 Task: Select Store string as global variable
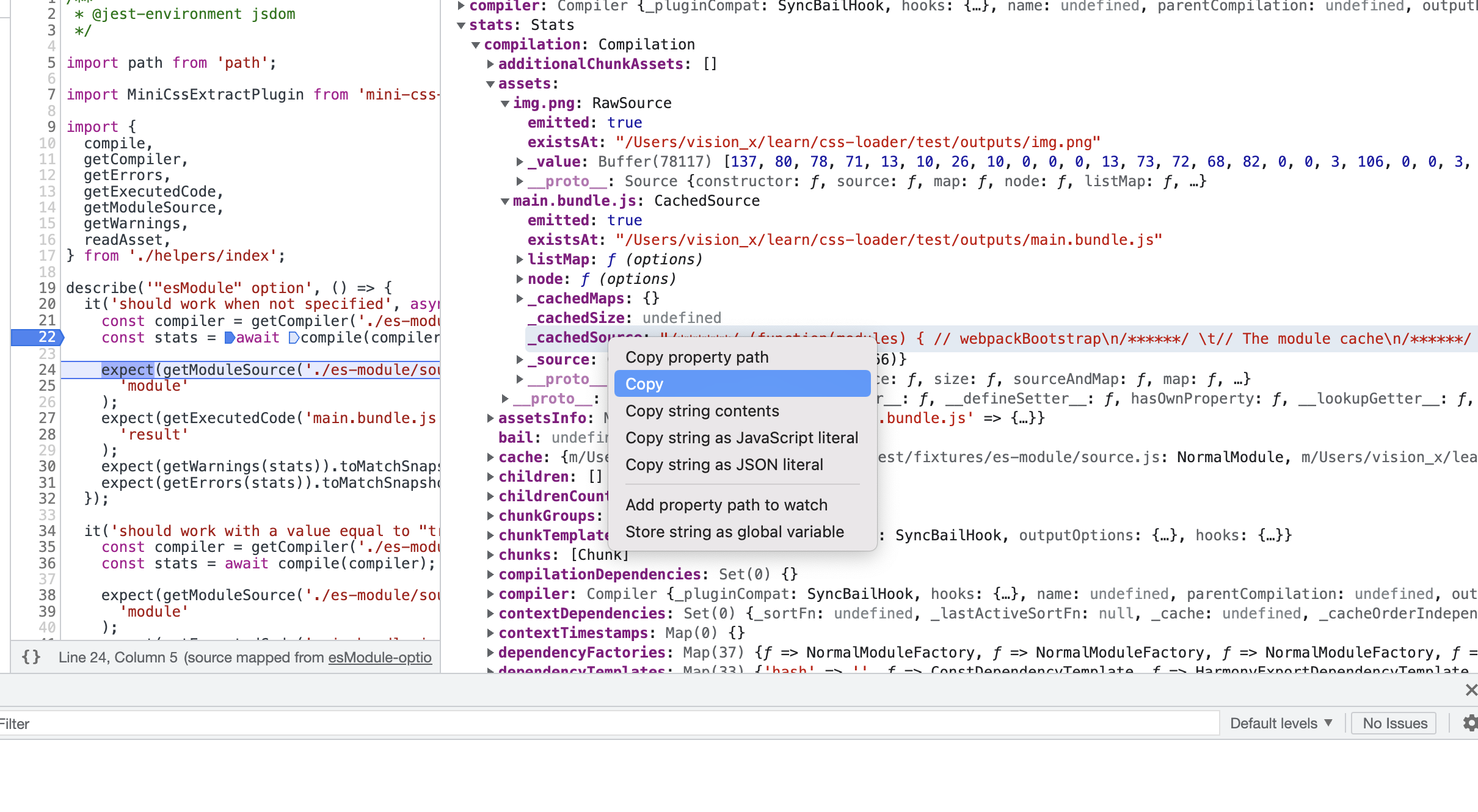735,532
